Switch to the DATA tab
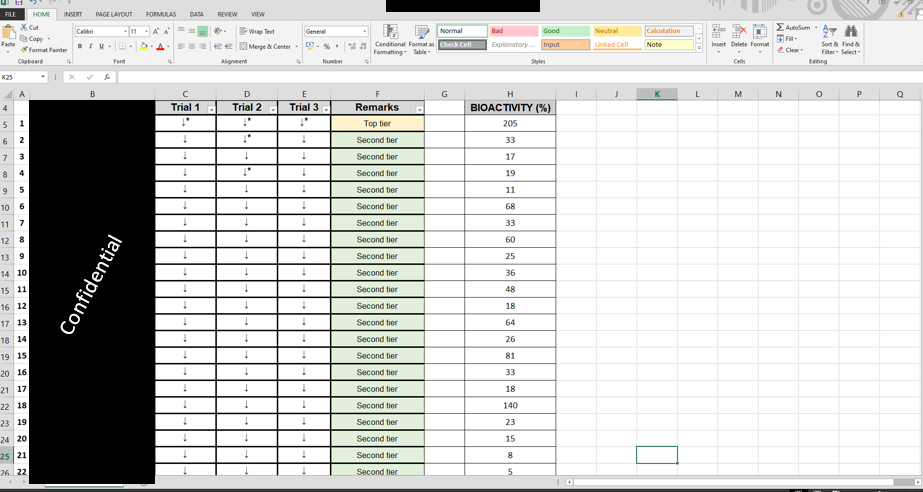Screen dimensions: 923x492 coord(197,14)
